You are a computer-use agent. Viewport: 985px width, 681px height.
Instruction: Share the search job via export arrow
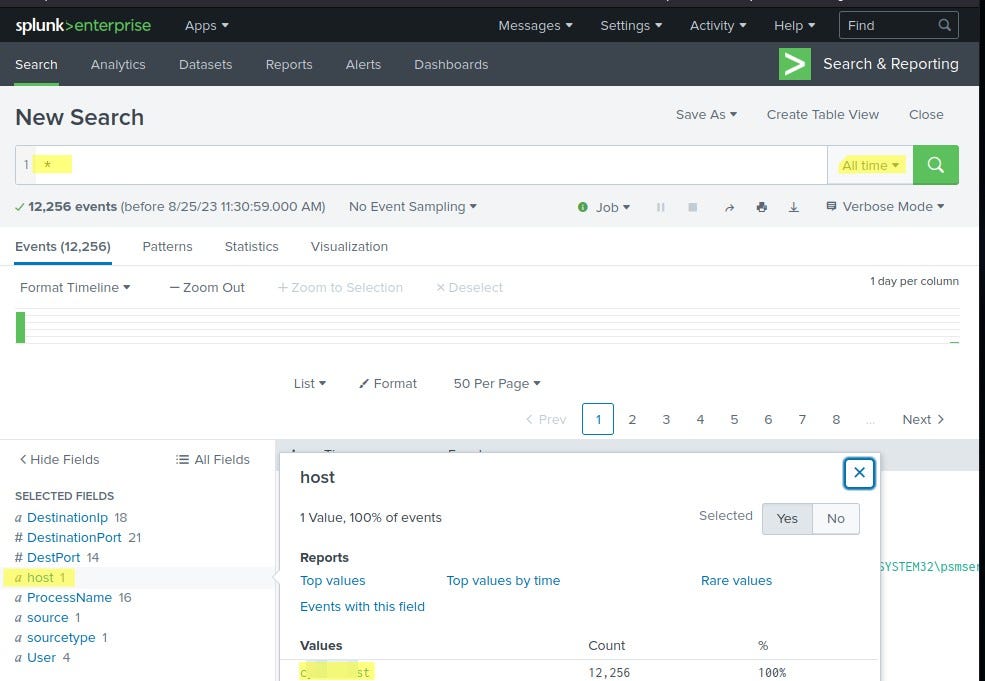(x=729, y=207)
